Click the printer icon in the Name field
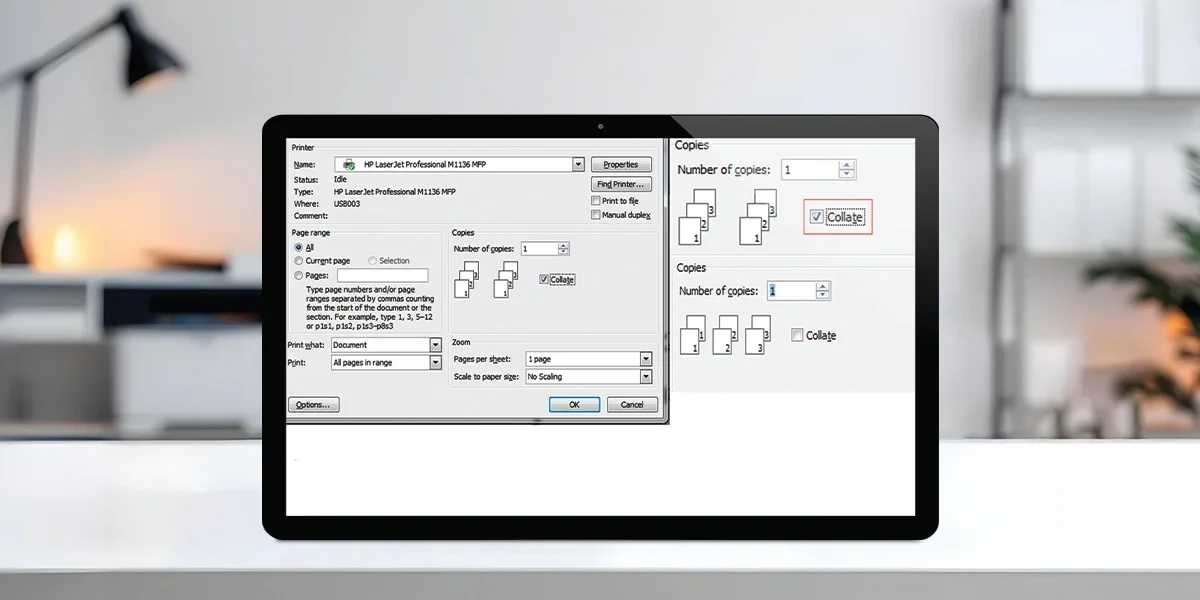1200x600 pixels. pos(348,164)
